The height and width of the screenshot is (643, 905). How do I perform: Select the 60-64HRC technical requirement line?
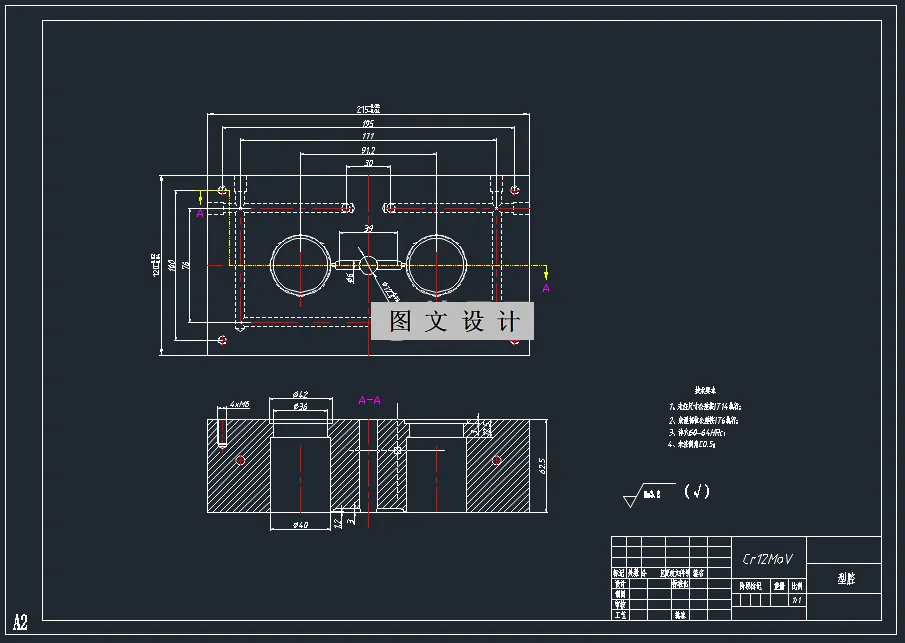tap(697, 432)
